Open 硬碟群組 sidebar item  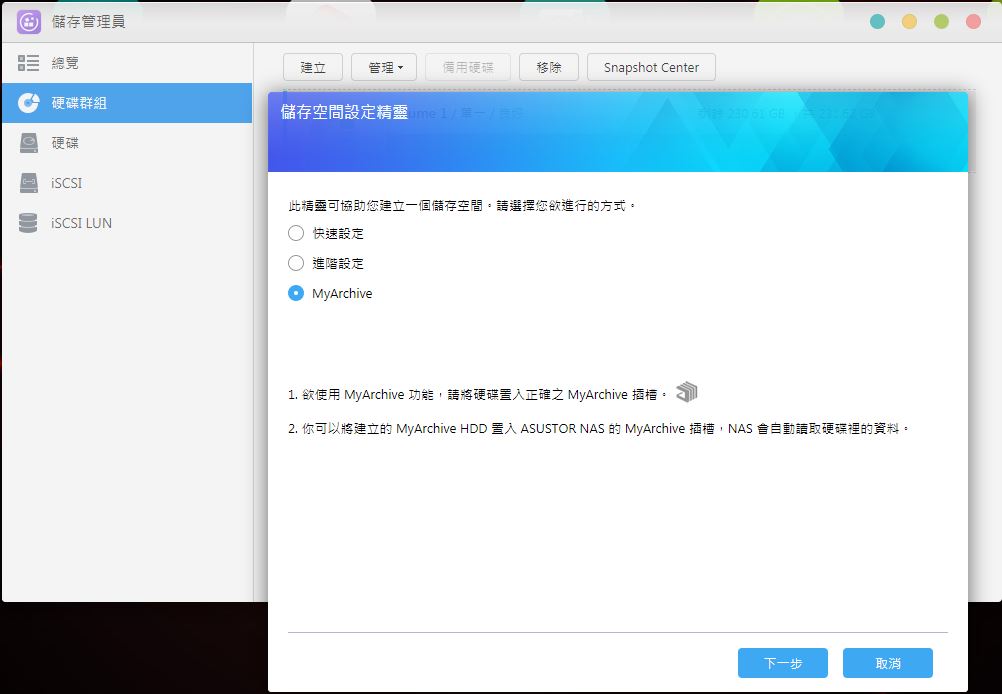coord(127,103)
